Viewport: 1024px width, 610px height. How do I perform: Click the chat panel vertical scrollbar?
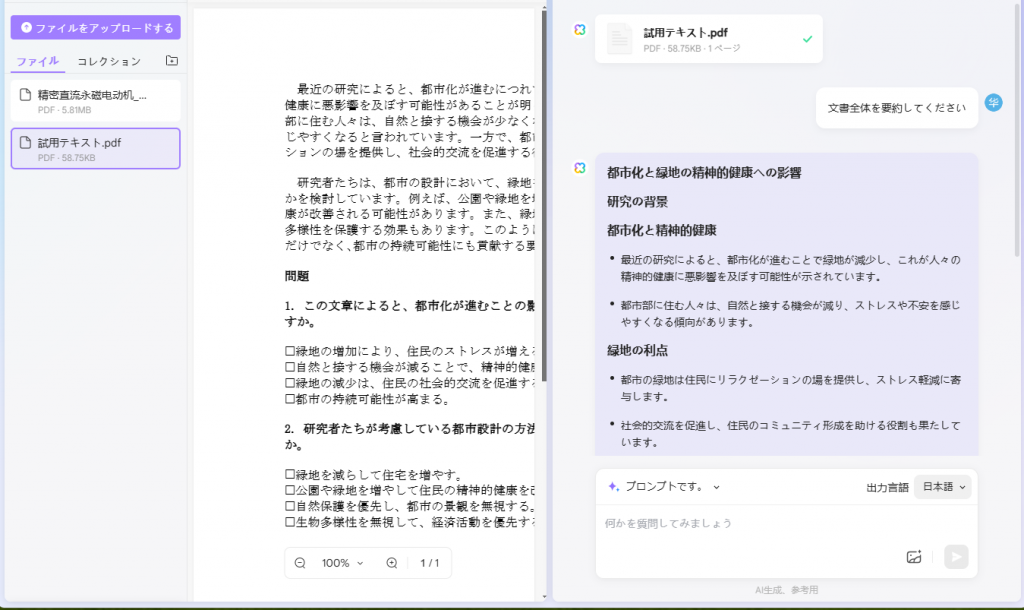1017,131
